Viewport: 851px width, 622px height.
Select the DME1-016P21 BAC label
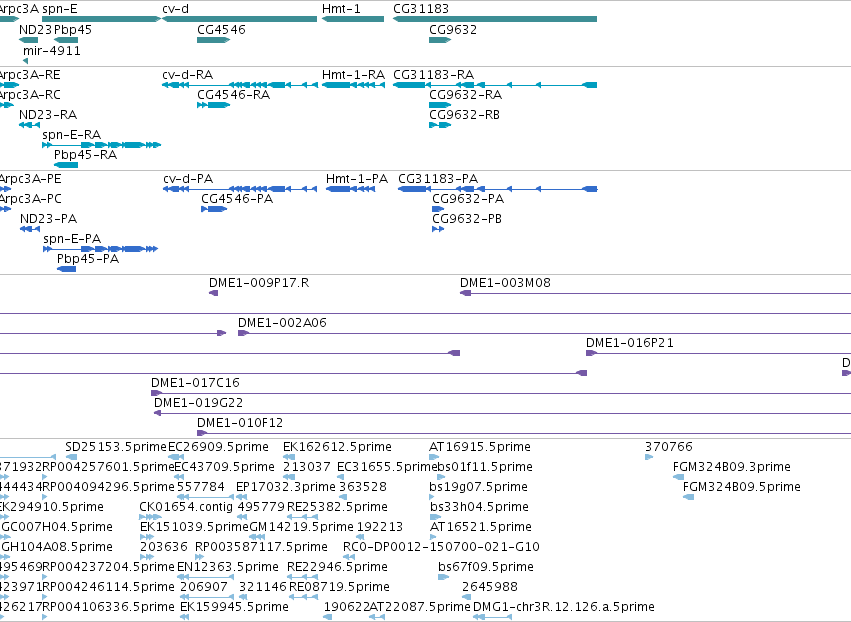click(630, 344)
